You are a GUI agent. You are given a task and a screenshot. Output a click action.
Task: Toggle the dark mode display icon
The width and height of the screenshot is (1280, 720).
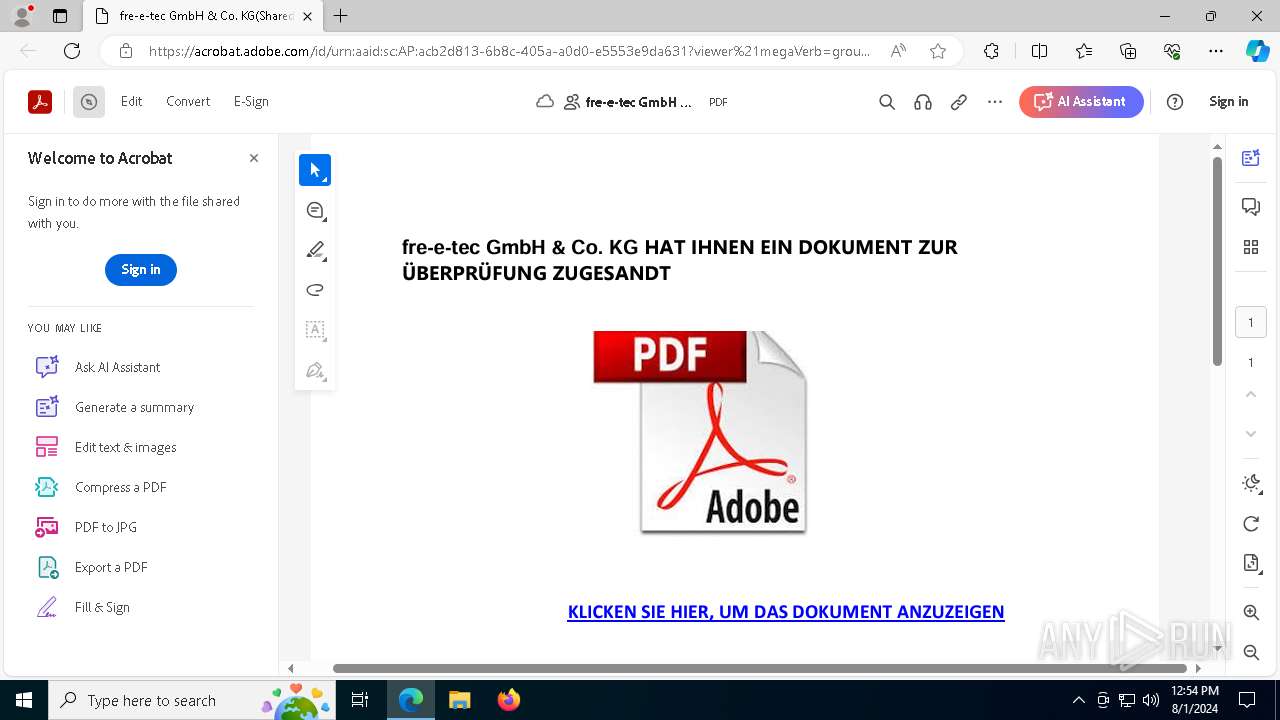click(x=1251, y=484)
